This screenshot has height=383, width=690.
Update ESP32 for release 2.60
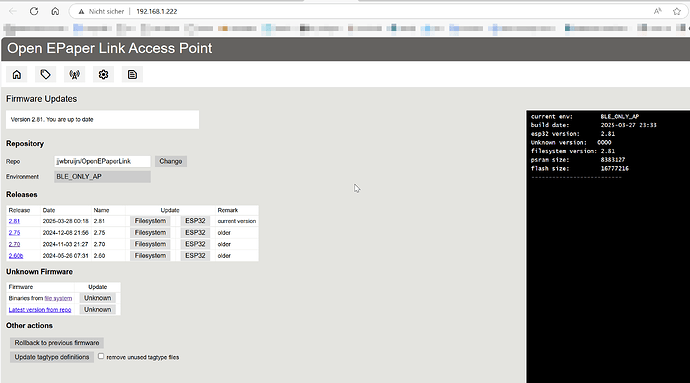pos(195,255)
